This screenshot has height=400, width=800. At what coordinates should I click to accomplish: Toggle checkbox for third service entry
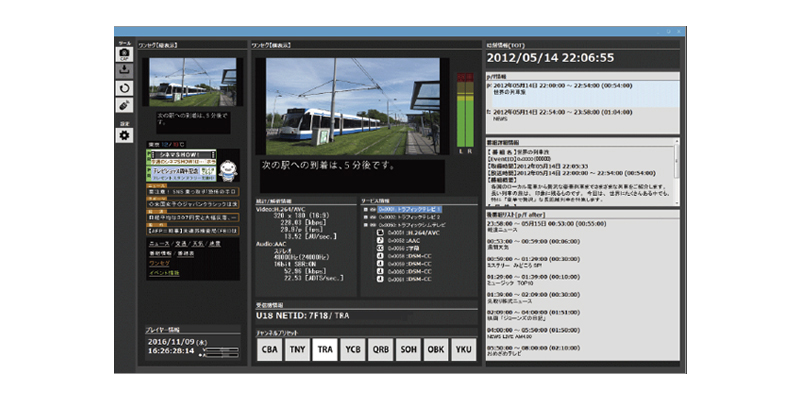point(364,226)
